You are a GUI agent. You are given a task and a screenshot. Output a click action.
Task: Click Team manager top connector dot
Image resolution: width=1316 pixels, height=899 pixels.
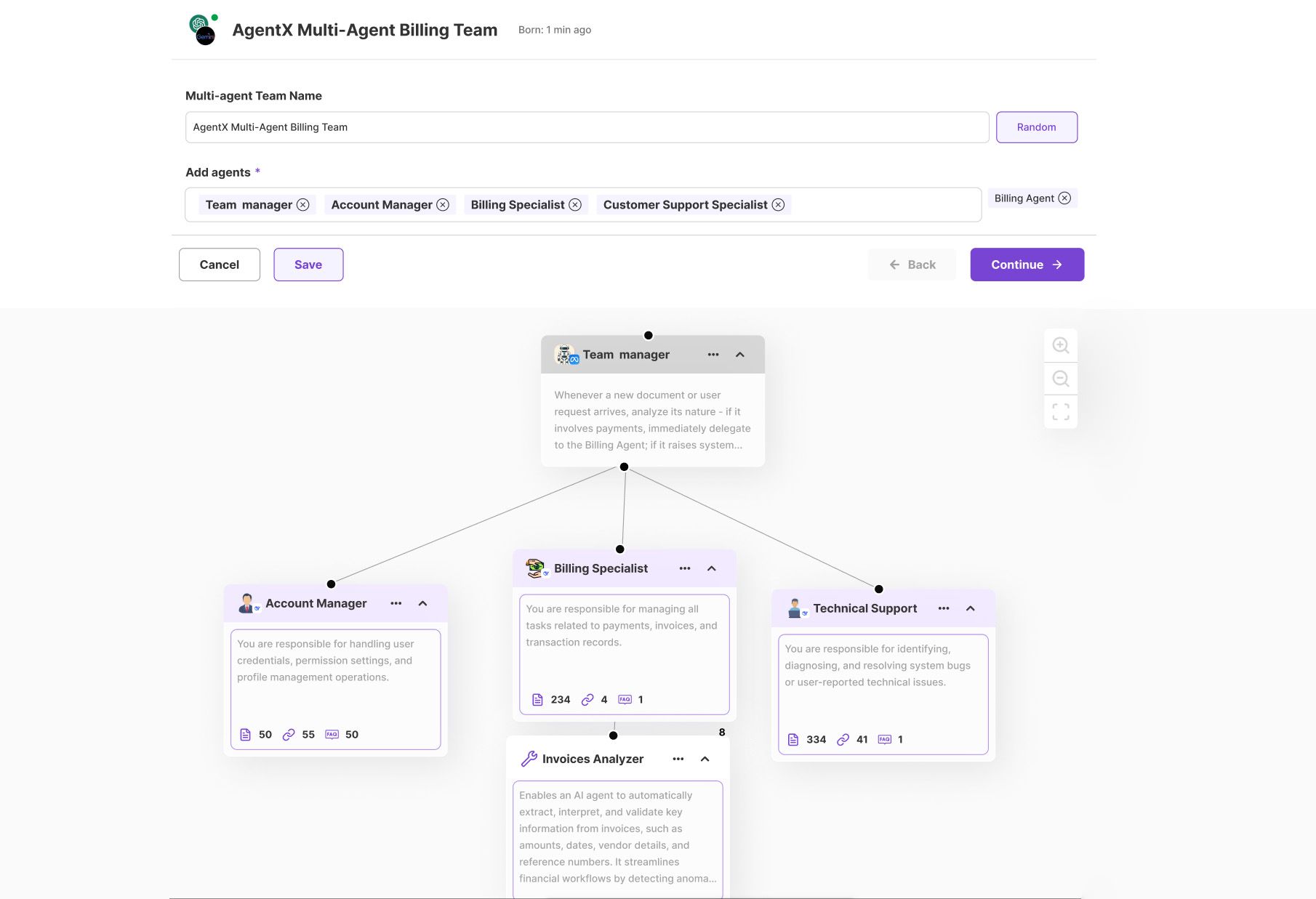pos(649,336)
